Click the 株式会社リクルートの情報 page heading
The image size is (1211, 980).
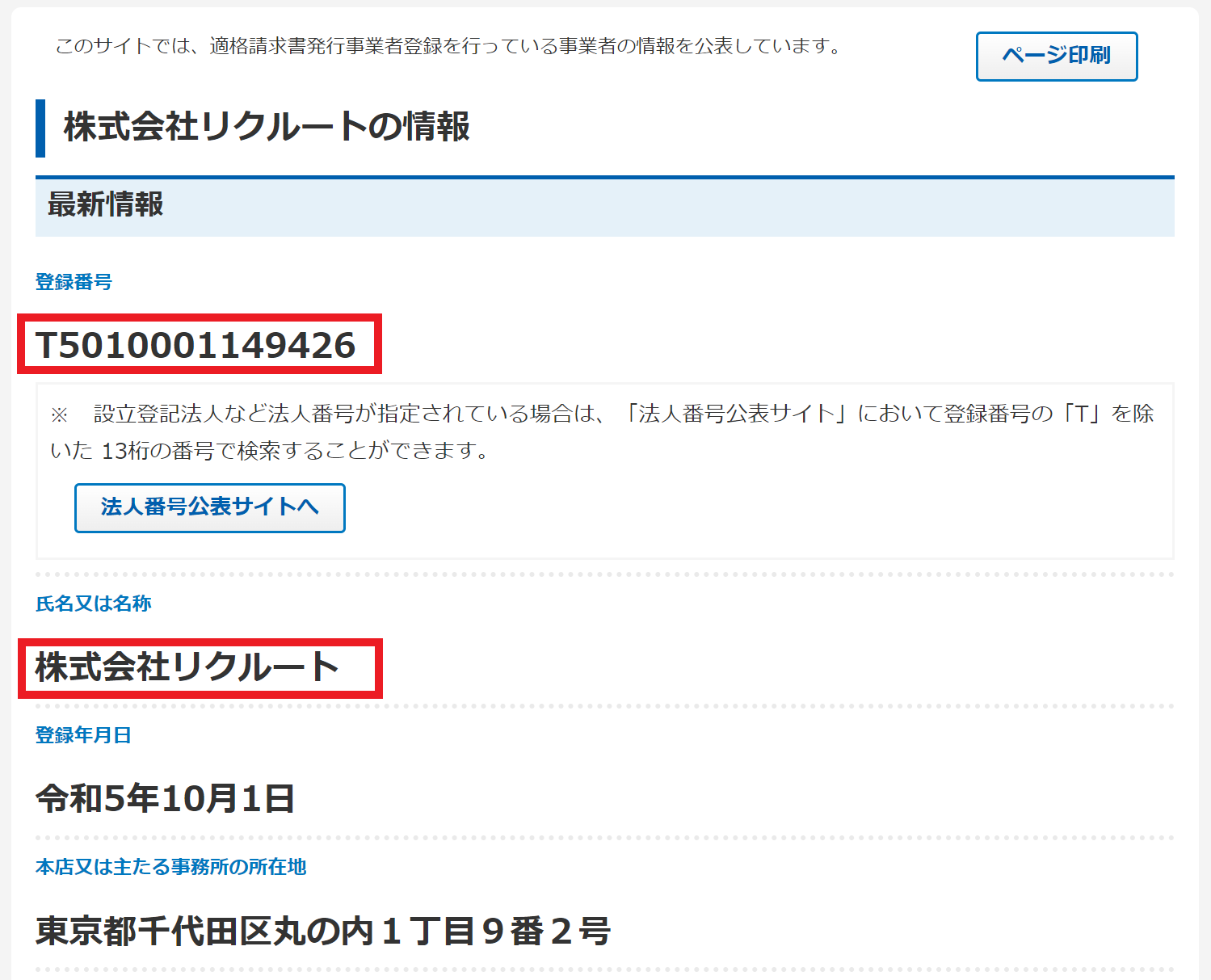pyautogui.click(x=267, y=127)
